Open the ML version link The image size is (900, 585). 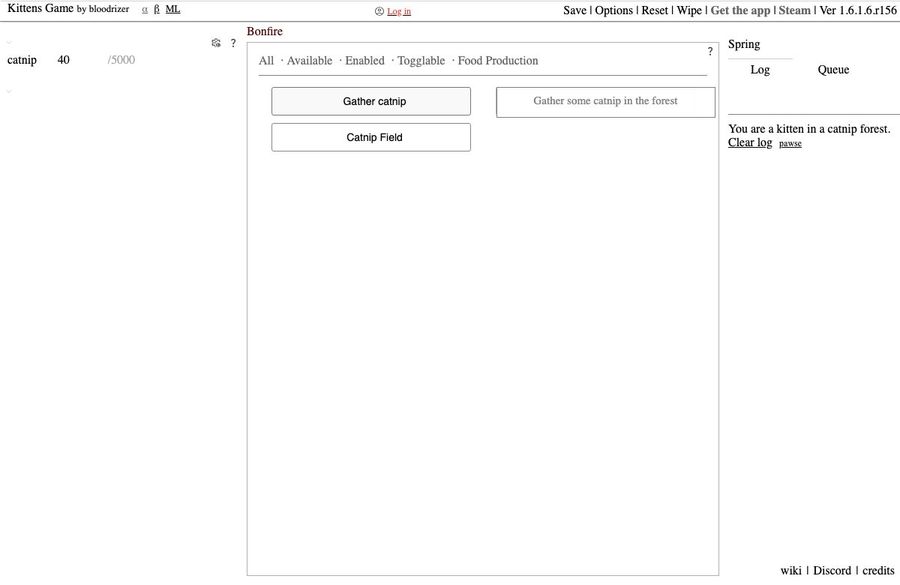(x=172, y=9)
